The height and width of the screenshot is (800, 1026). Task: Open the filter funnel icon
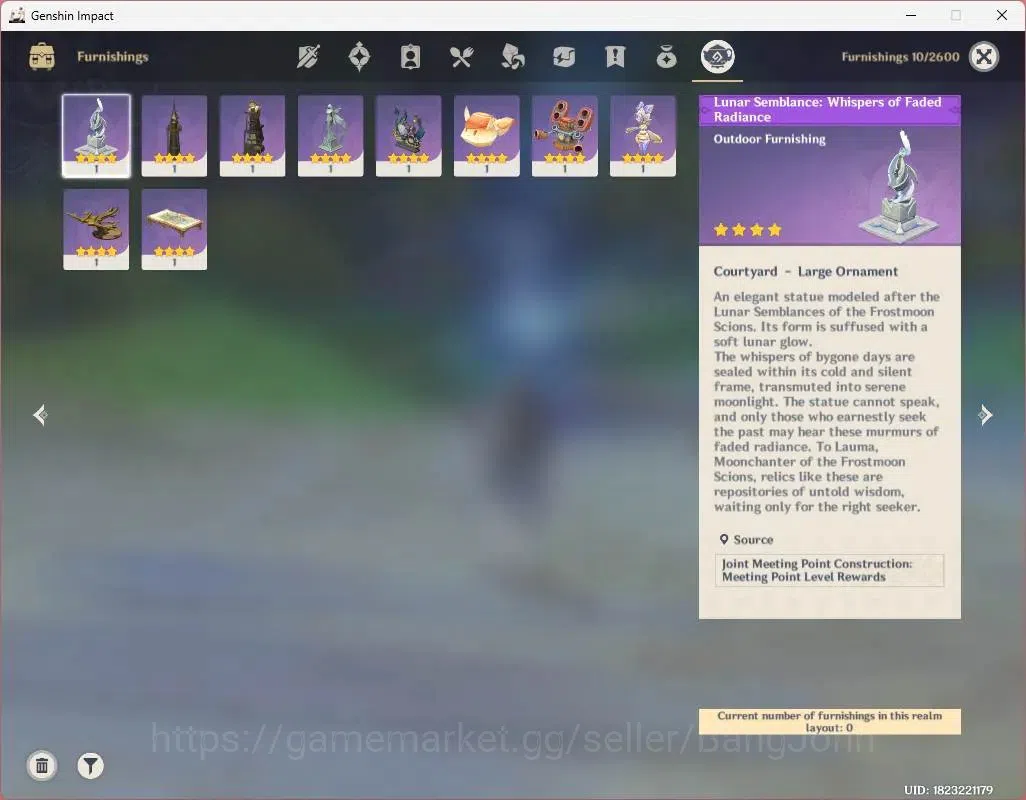click(90, 765)
